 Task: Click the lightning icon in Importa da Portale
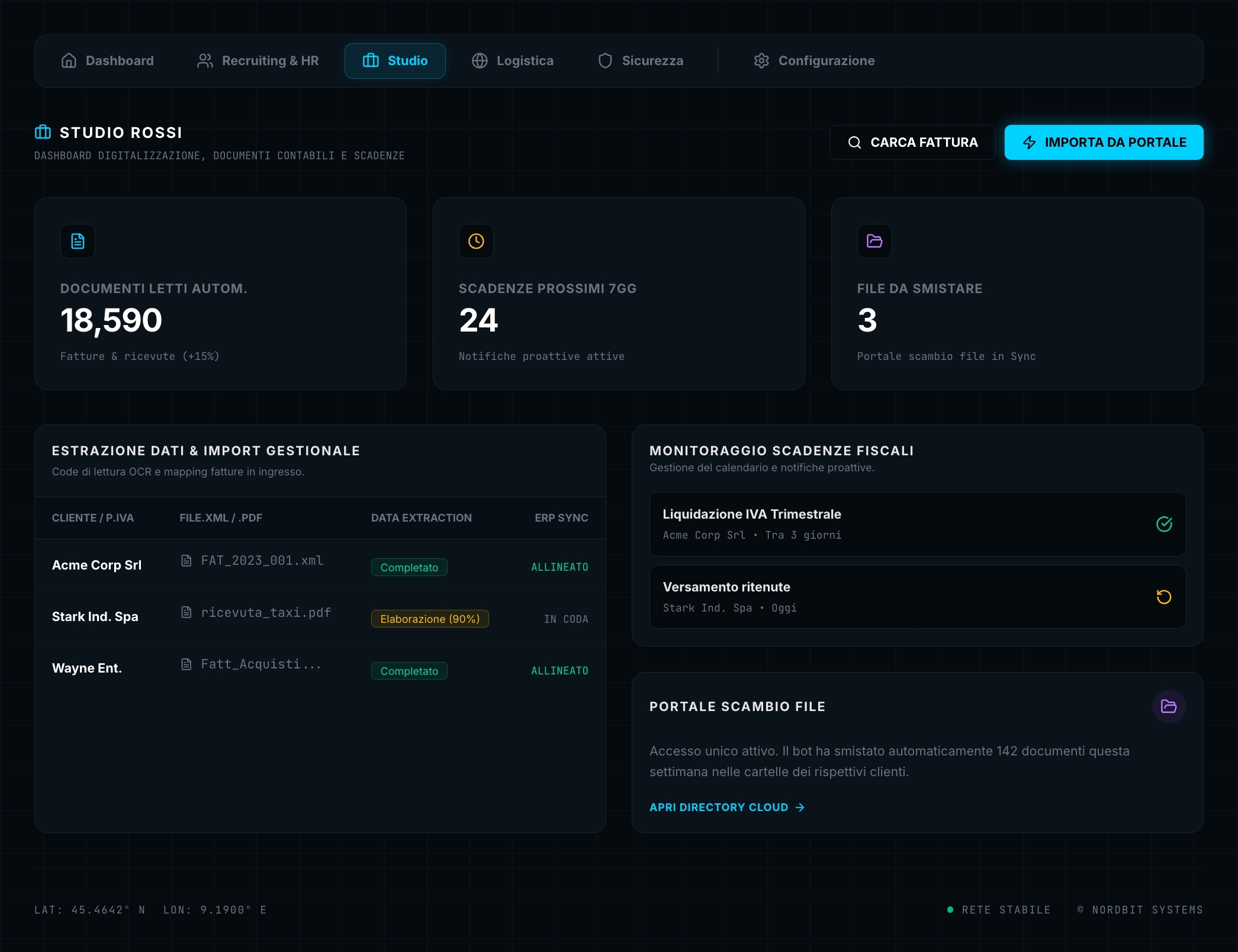click(x=1030, y=142)
